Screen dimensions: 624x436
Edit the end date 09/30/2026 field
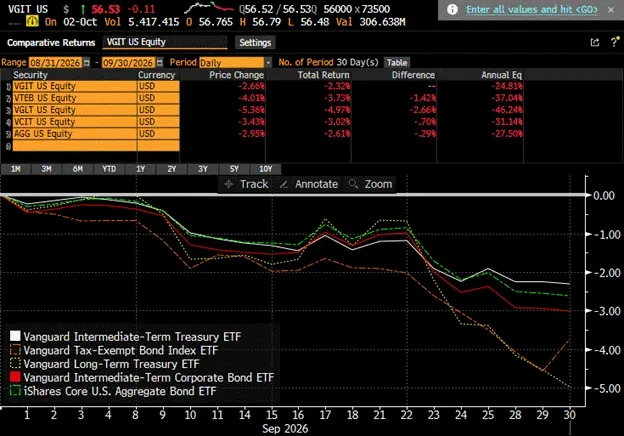click(128, 62)
